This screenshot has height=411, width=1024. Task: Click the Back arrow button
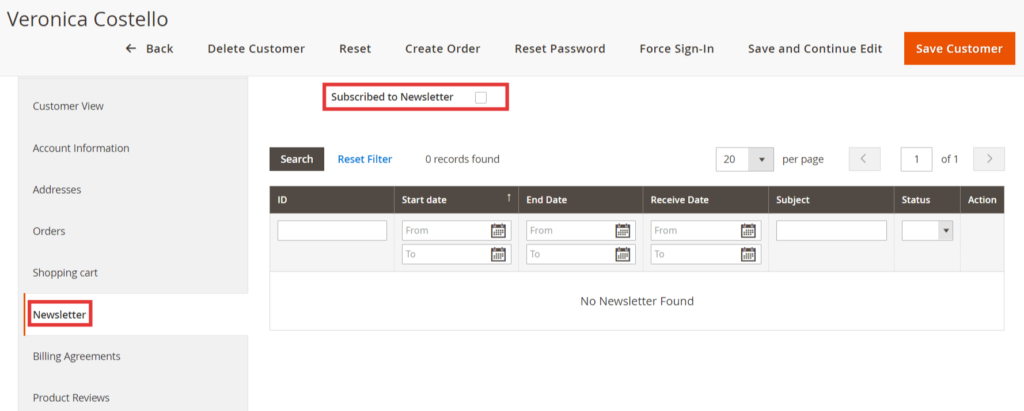click(x=150, y=48)
